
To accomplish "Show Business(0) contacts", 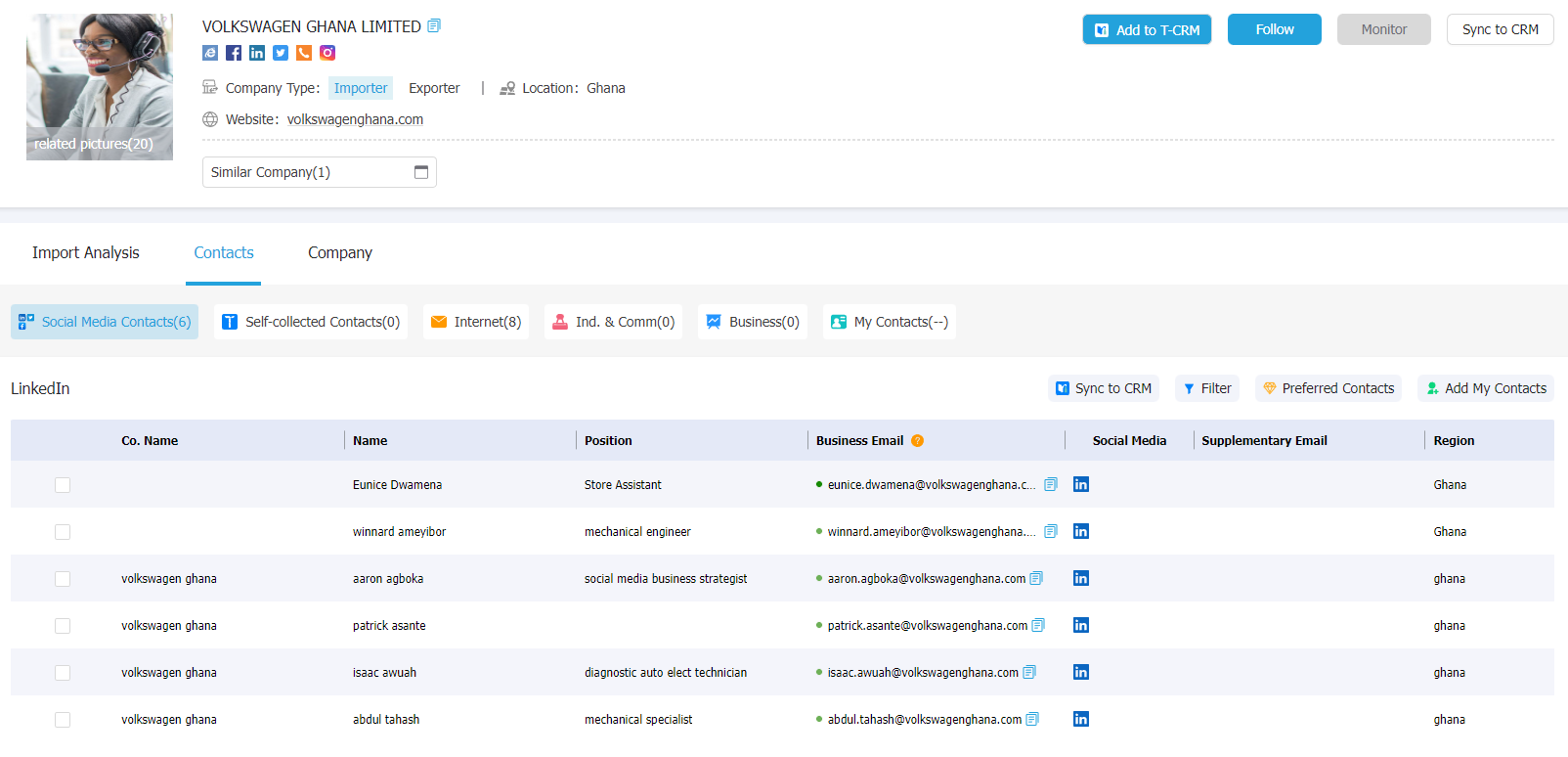I will (x=753, y=322).
